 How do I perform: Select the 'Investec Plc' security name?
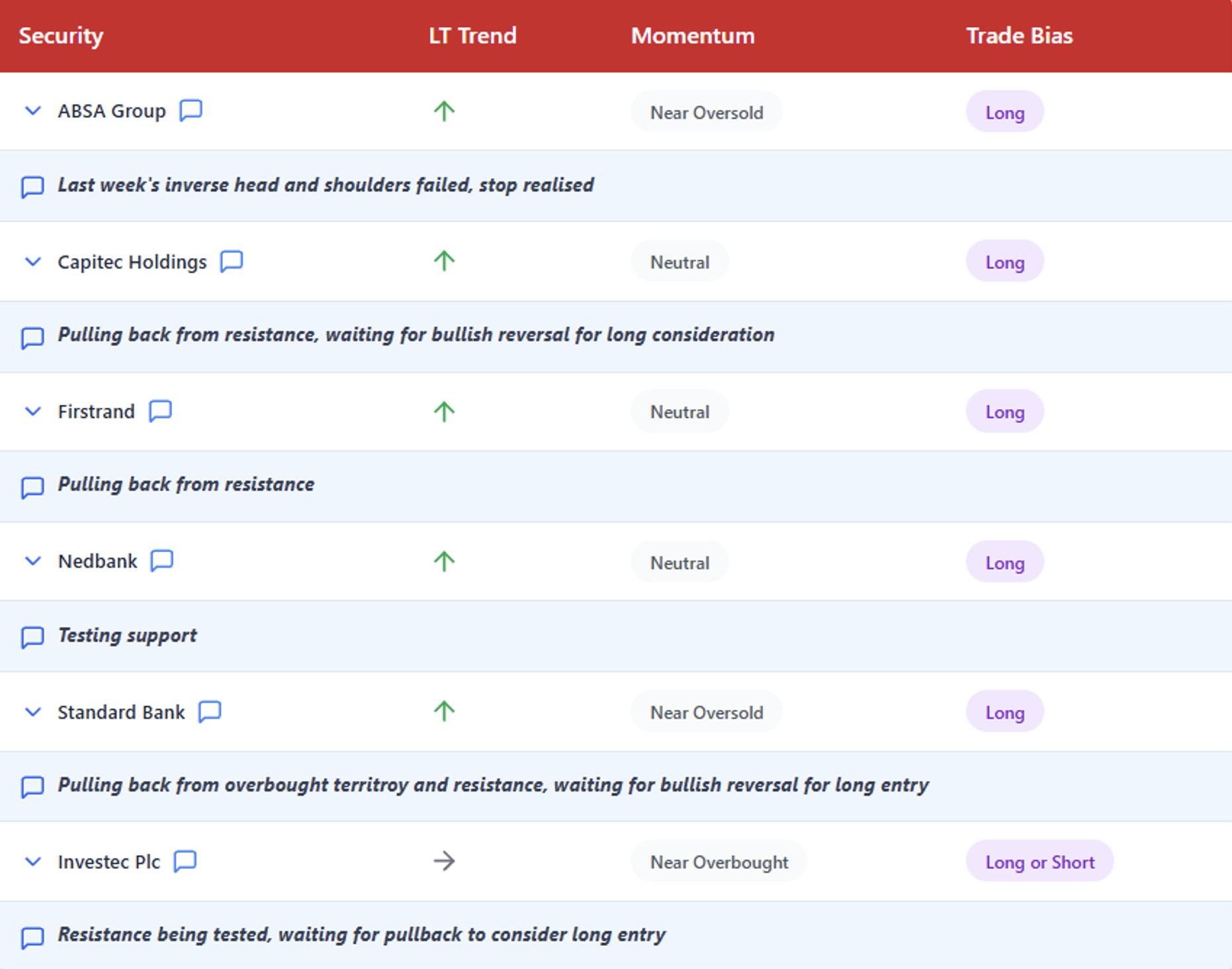click(109, 861)
